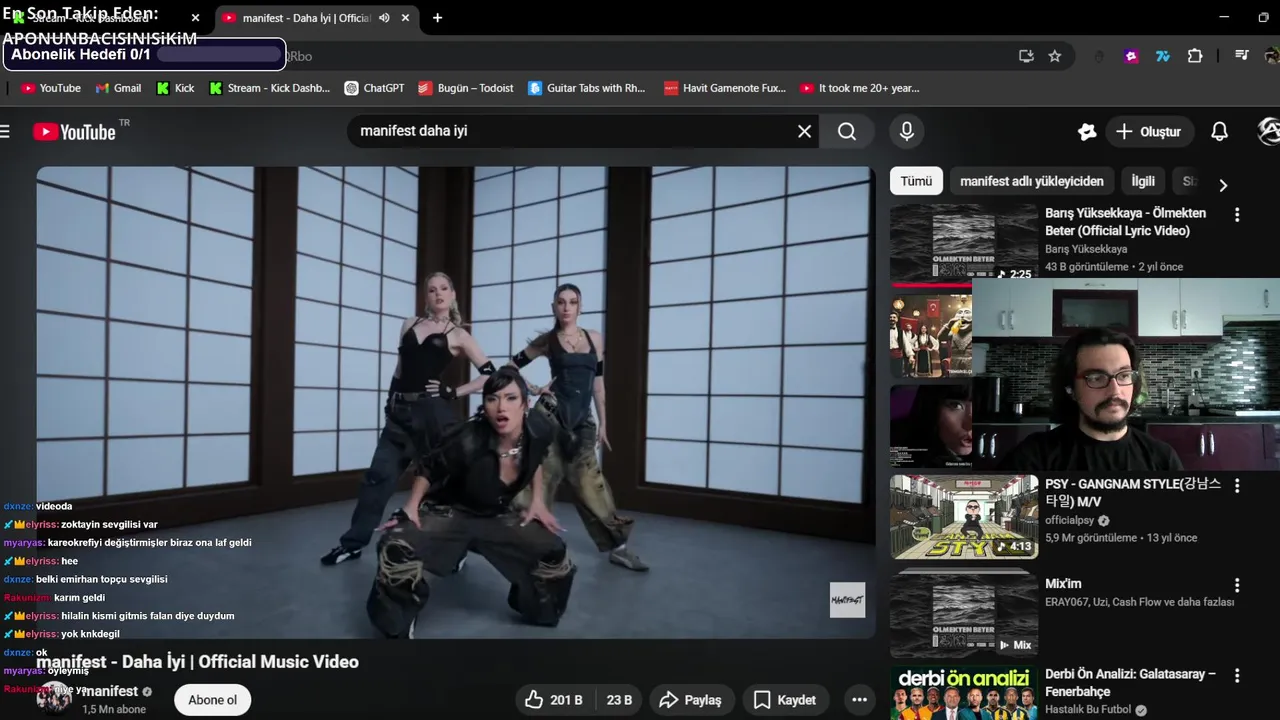This screenshot has width=1280, height=720.
Task: Open manifest channel name link
Action: 110,691
